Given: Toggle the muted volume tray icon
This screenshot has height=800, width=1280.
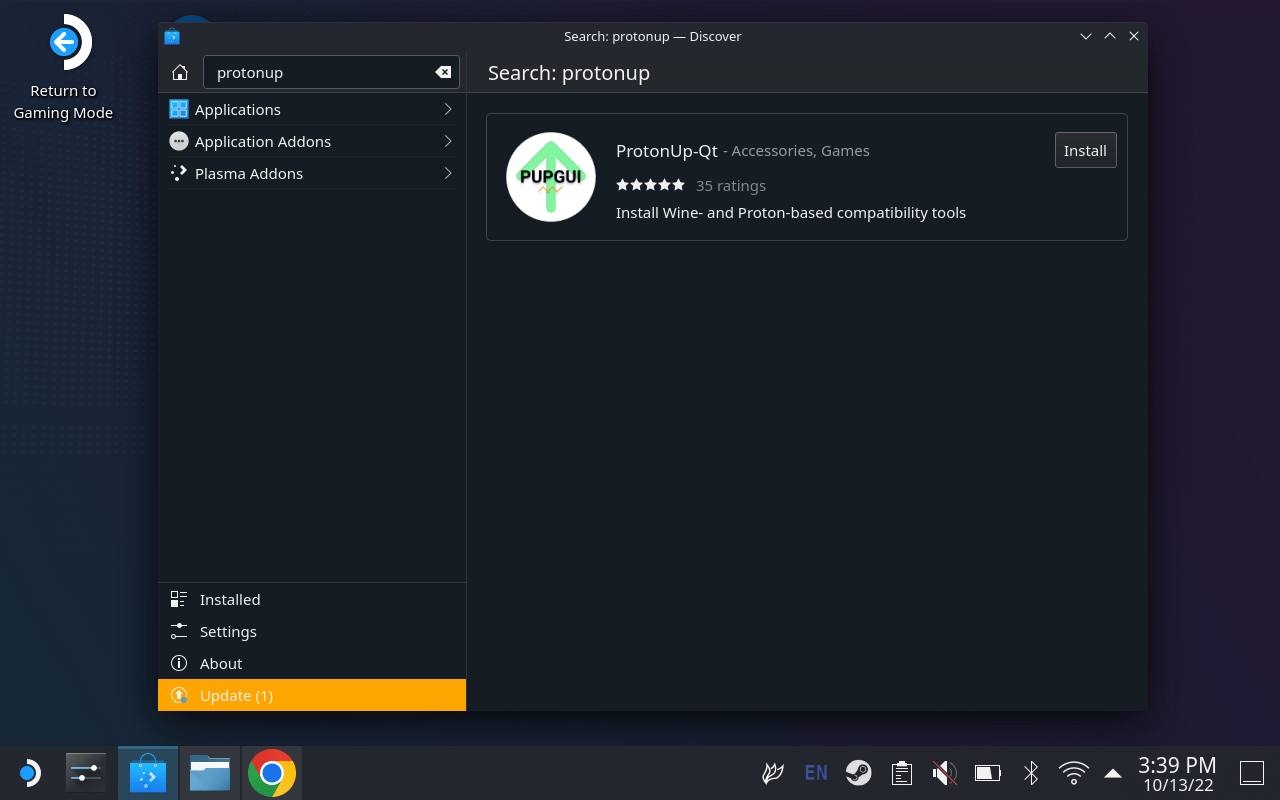Looking at the screenshot, I should pos(944,773).
